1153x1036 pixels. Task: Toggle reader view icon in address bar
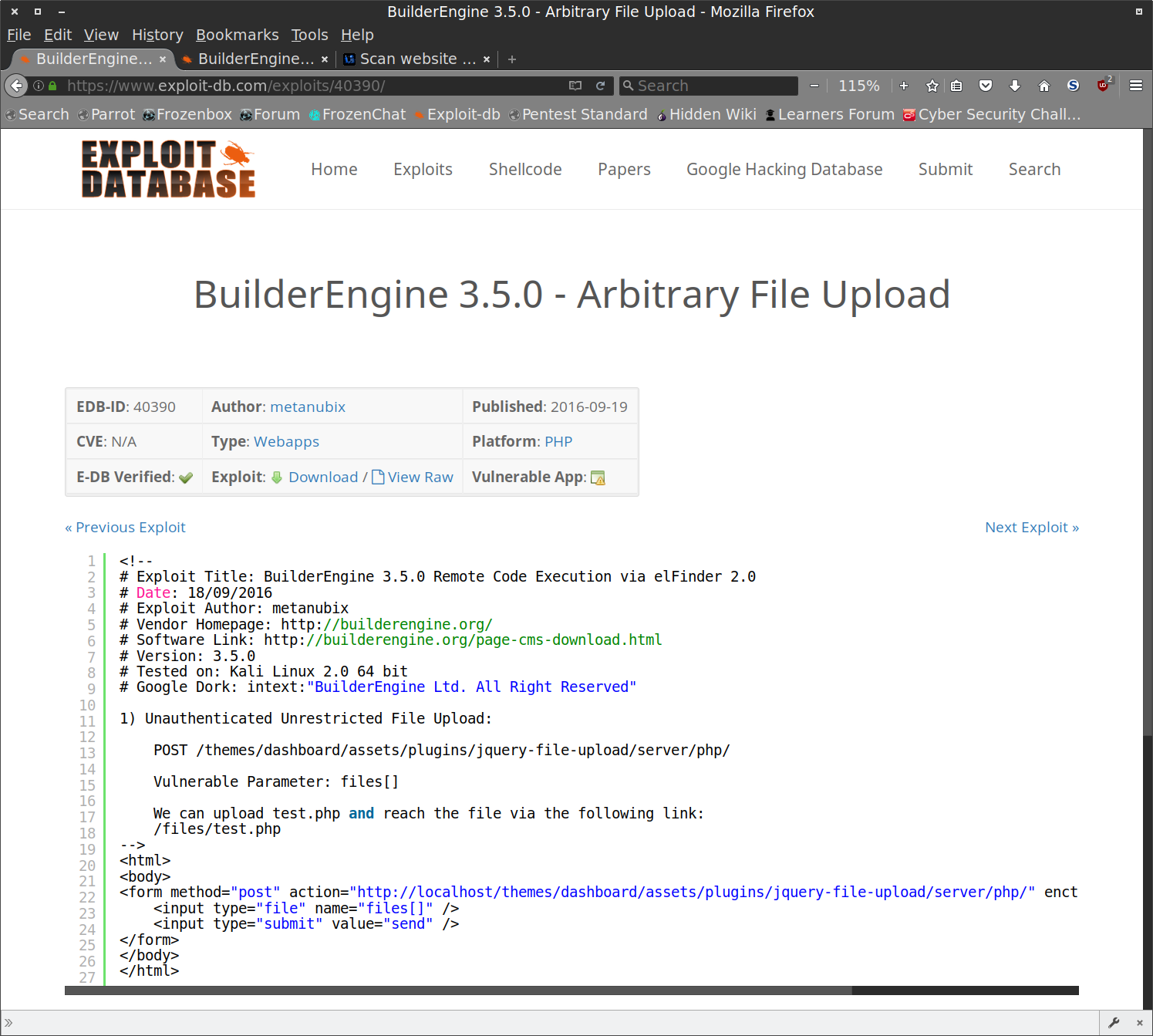pos(575,86)
